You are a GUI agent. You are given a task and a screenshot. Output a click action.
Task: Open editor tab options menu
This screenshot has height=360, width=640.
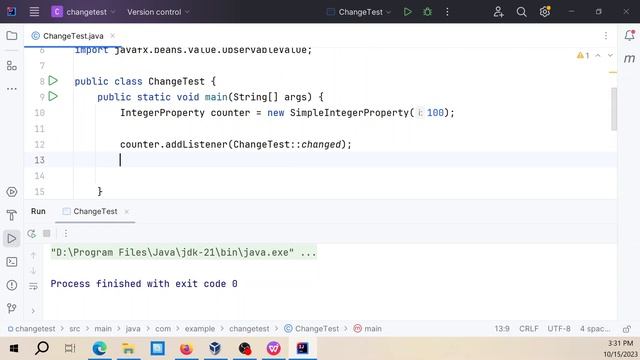tap(606, 36)
